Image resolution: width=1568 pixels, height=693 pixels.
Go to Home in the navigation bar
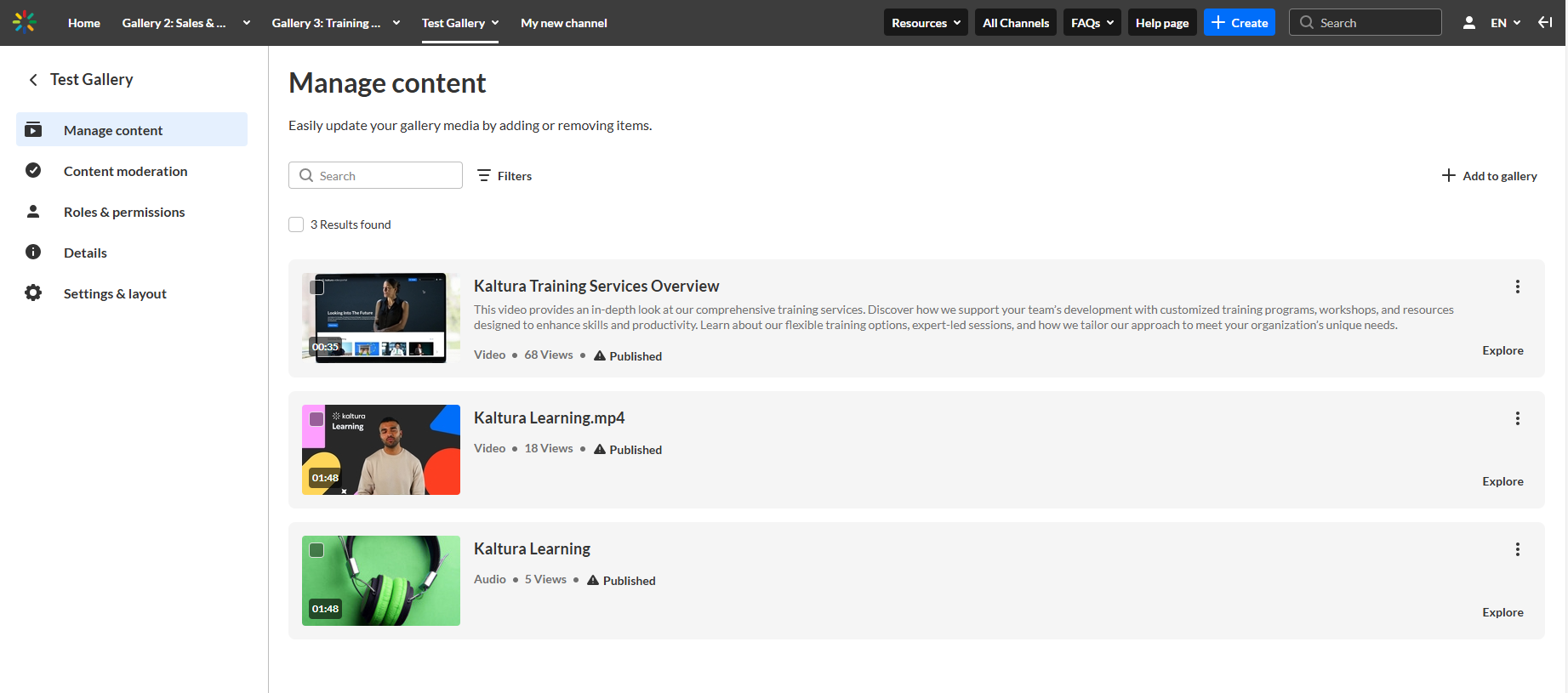pyautogui.click(x=84, y=23)
